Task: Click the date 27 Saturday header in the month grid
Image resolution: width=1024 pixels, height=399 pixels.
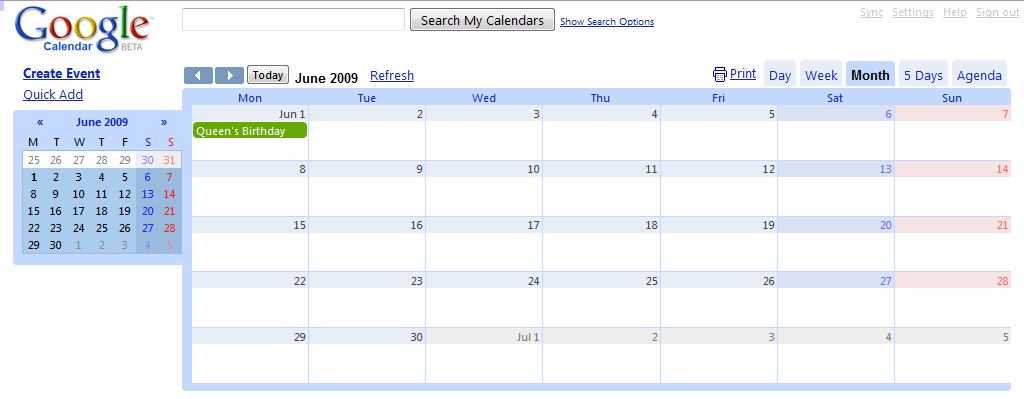Action: tap(886, 281)
